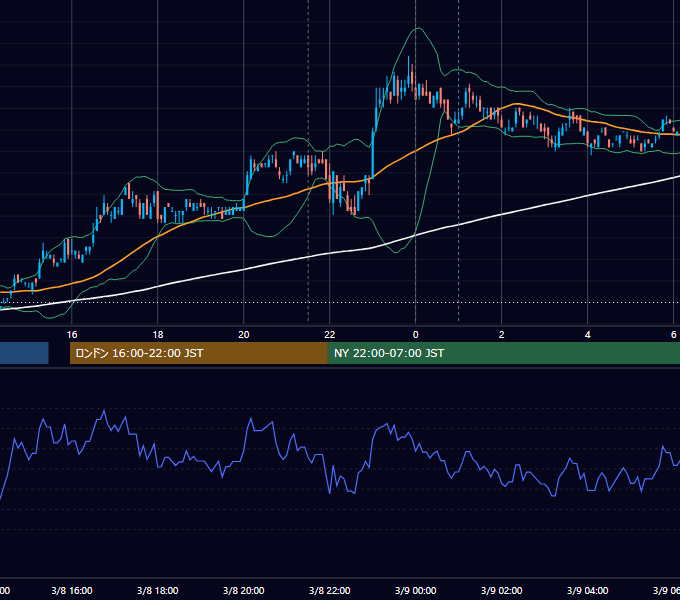Click the 3/8 18:00 date label
This screenshot has width=680, height=600.
pos(158,590)
